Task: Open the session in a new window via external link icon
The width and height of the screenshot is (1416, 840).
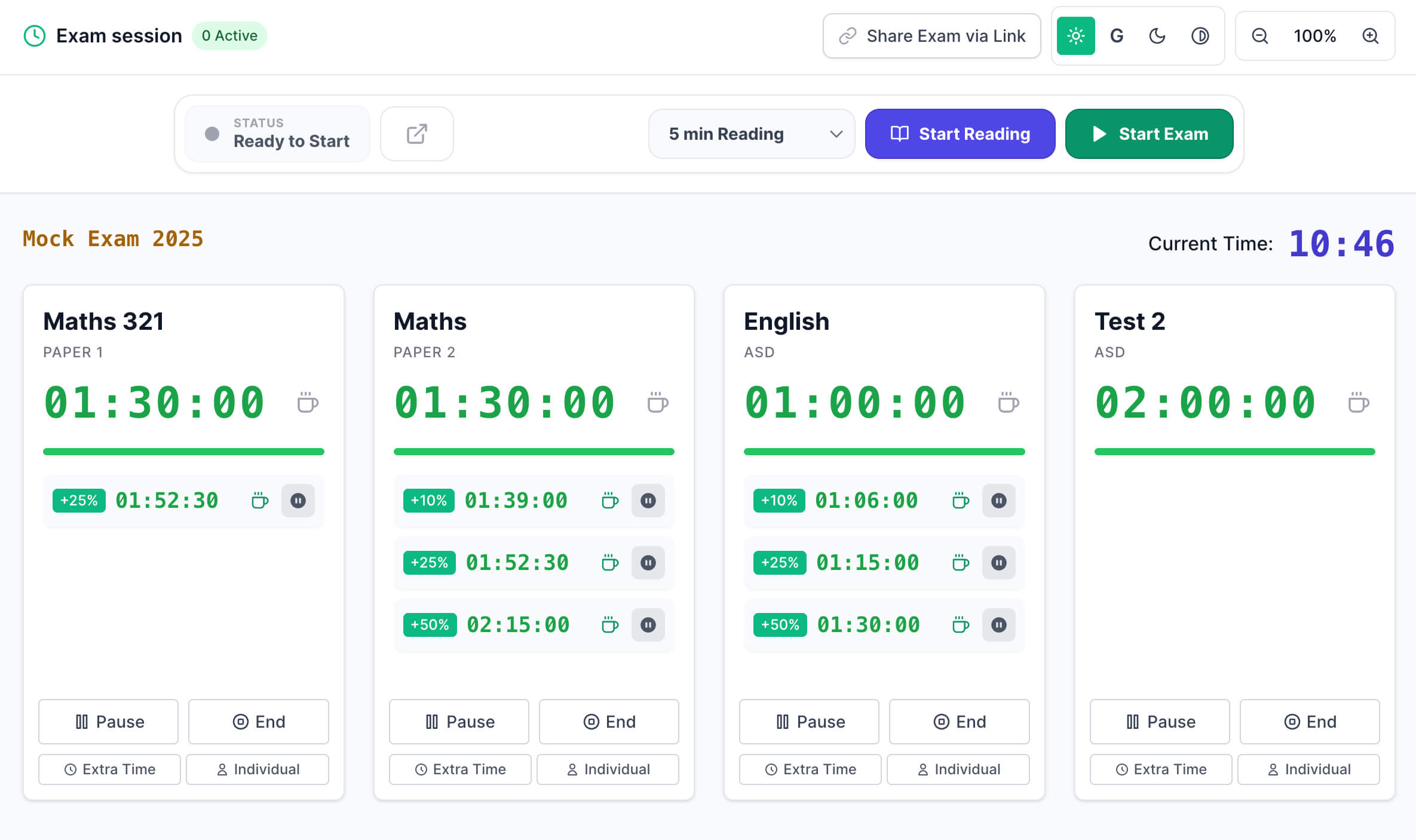Action: point(416,133)
